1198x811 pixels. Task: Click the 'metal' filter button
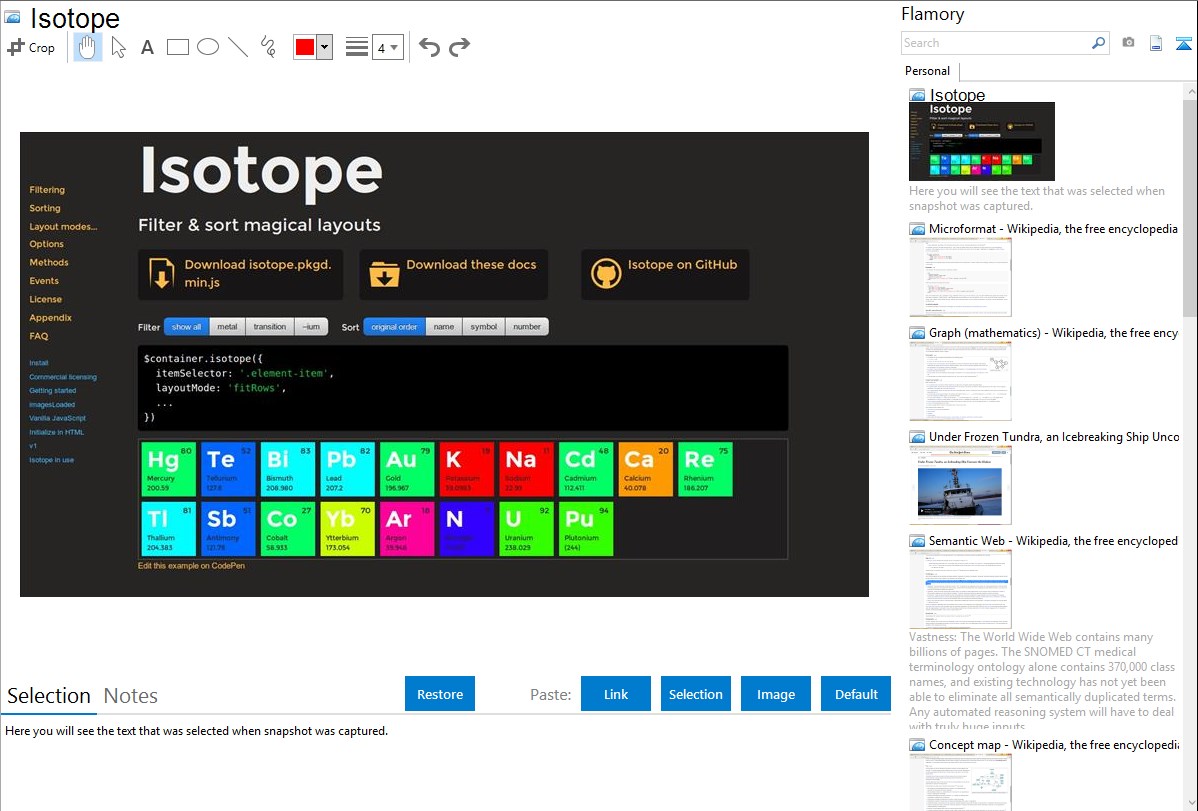point(227,327)
